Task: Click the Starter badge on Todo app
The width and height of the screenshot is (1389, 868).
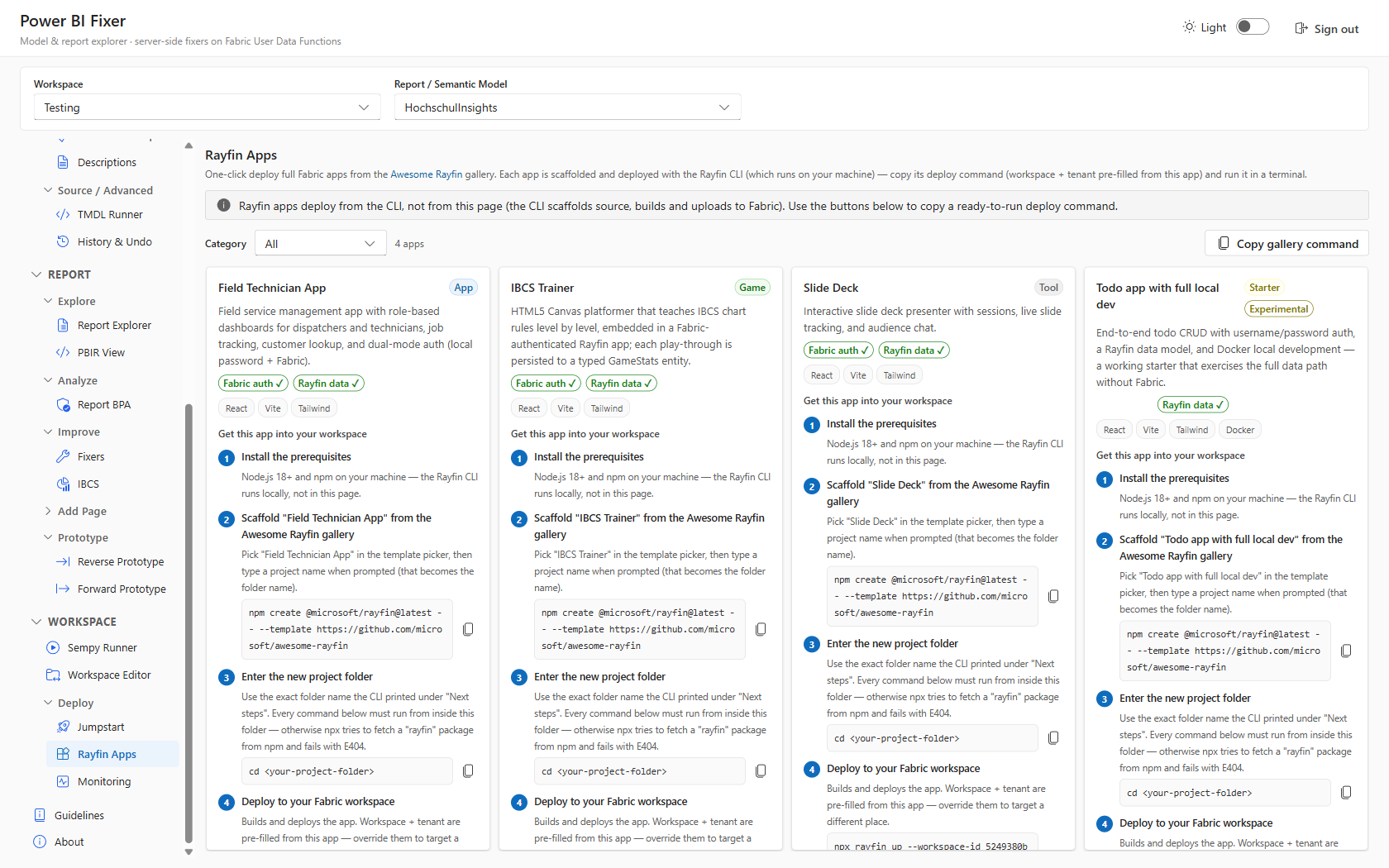Action: pyautogui.click(x=1264, y=288)
